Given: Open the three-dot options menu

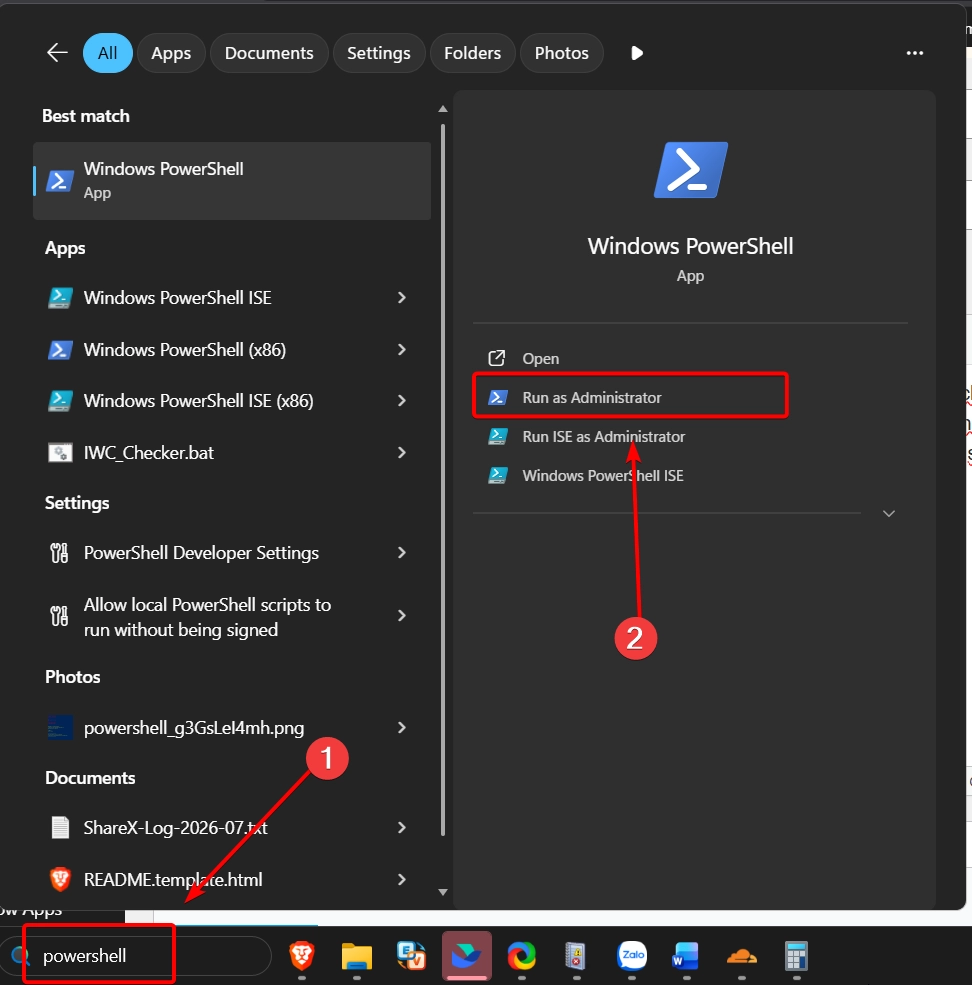Looking at the screenshot, I should click(915, 53).
